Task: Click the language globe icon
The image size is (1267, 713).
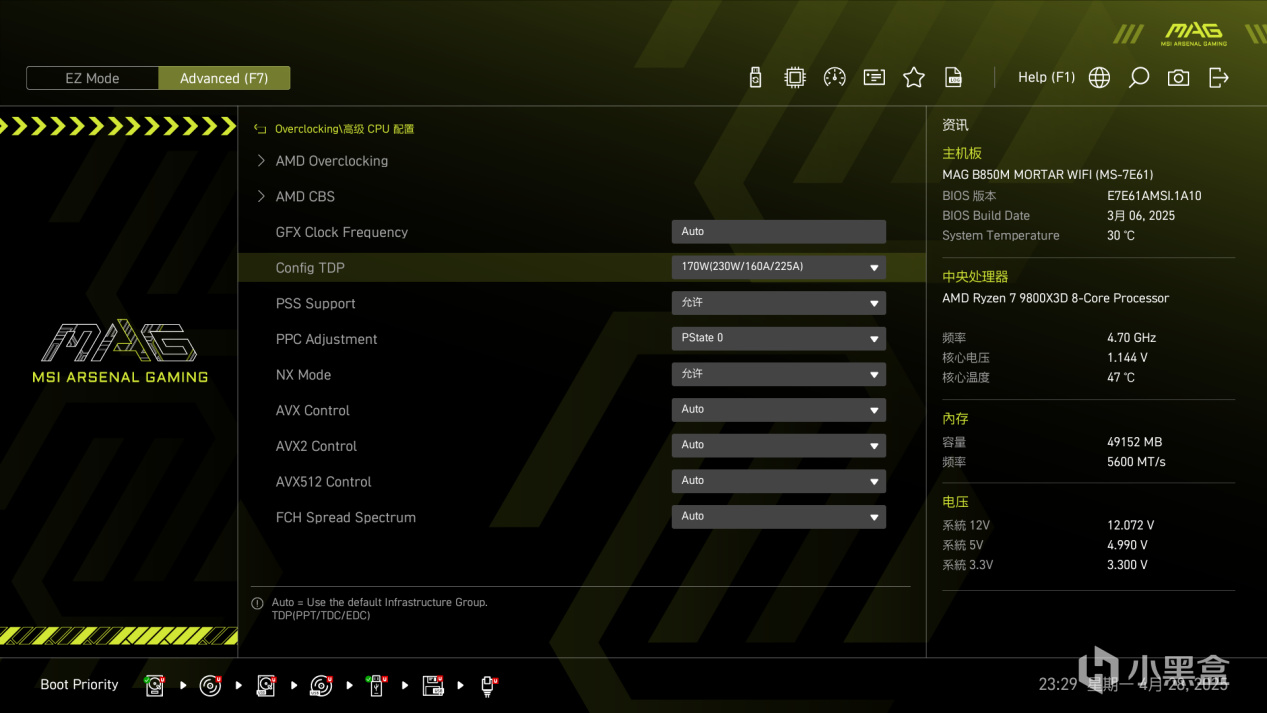Action: coord(1100,78)
